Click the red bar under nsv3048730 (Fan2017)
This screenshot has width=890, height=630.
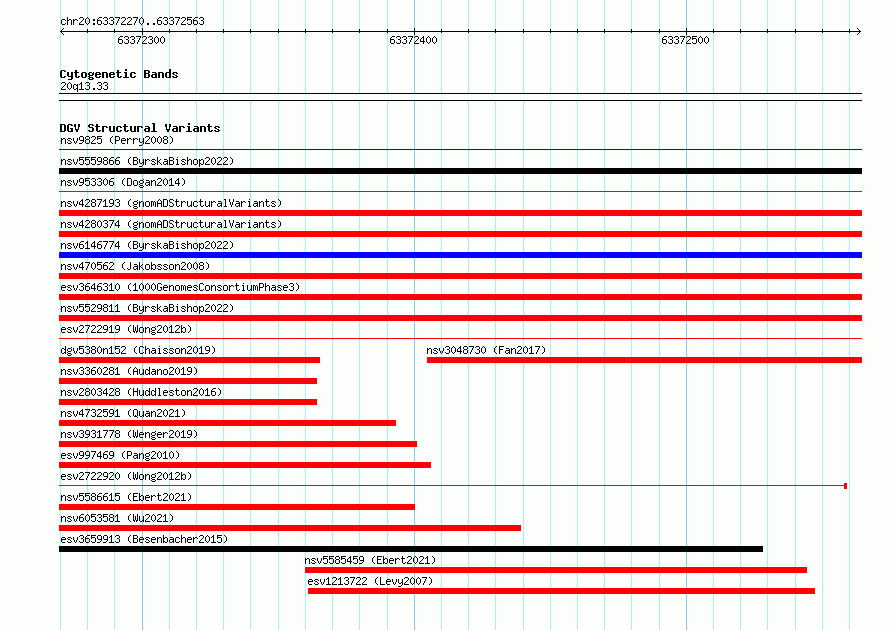pyautogui.click(x=644, y=360)
